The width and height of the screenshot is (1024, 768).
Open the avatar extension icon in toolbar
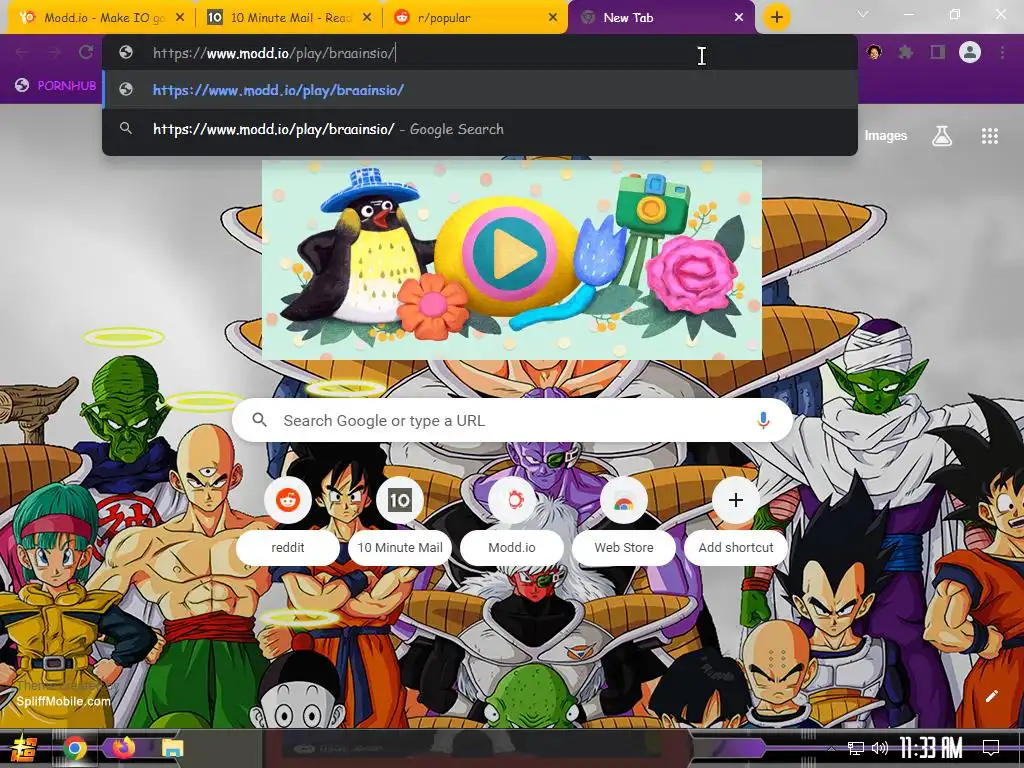[x=874, y=52]
